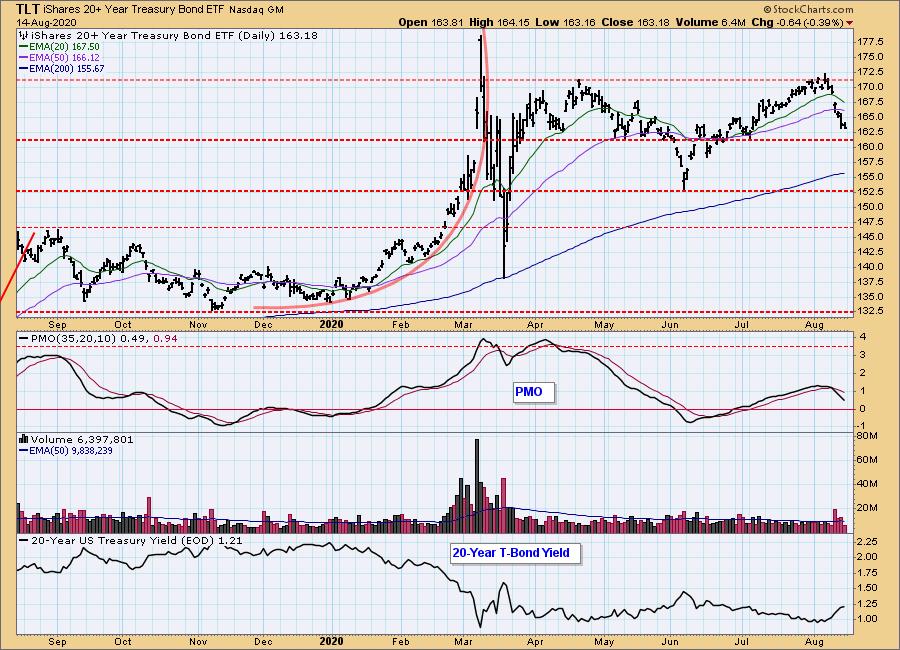
Task: Click the 167.5 price axis label
Action: (x=870, y=102)
